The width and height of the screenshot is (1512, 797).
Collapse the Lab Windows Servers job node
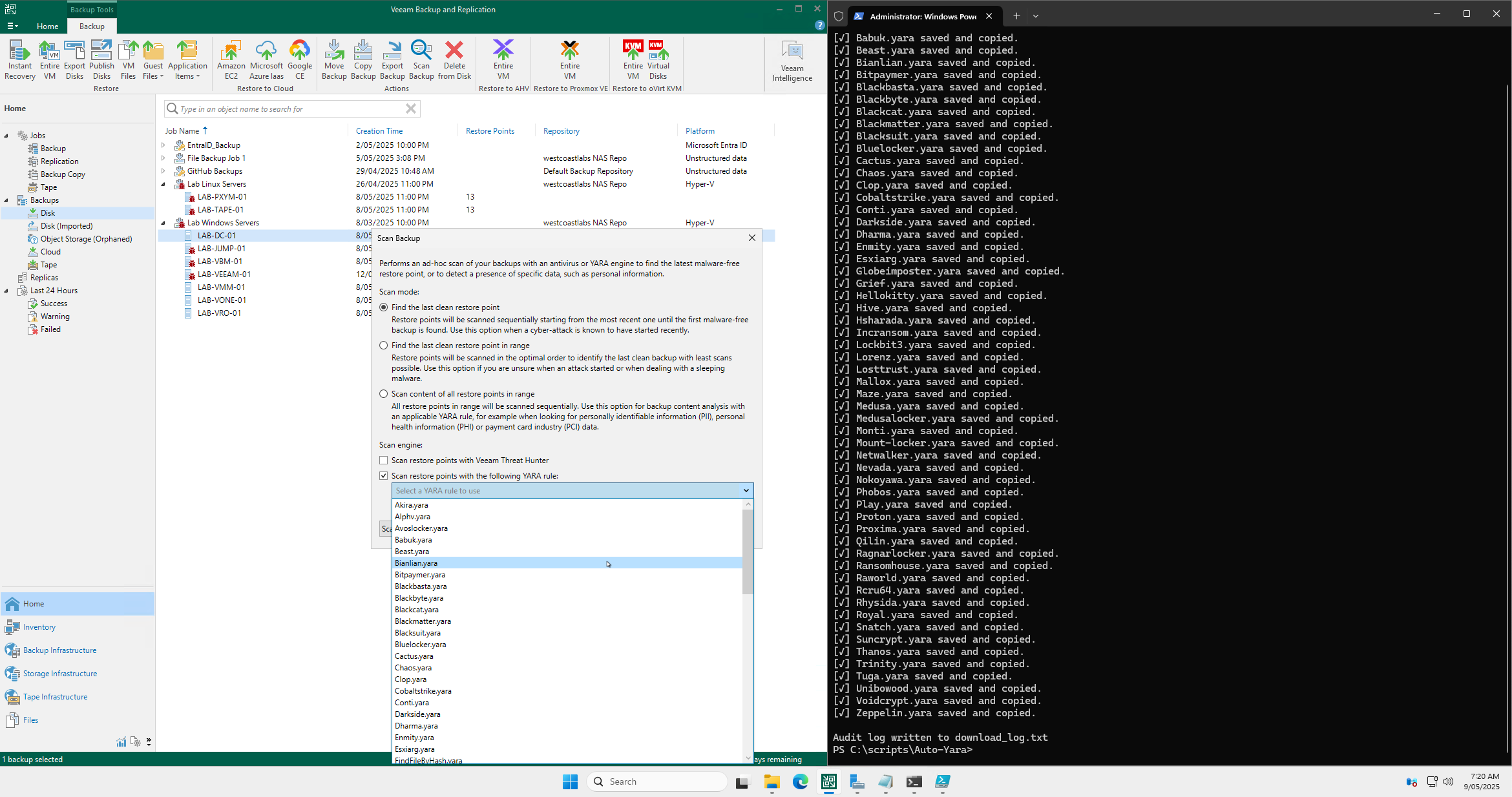tap(163, 223)
